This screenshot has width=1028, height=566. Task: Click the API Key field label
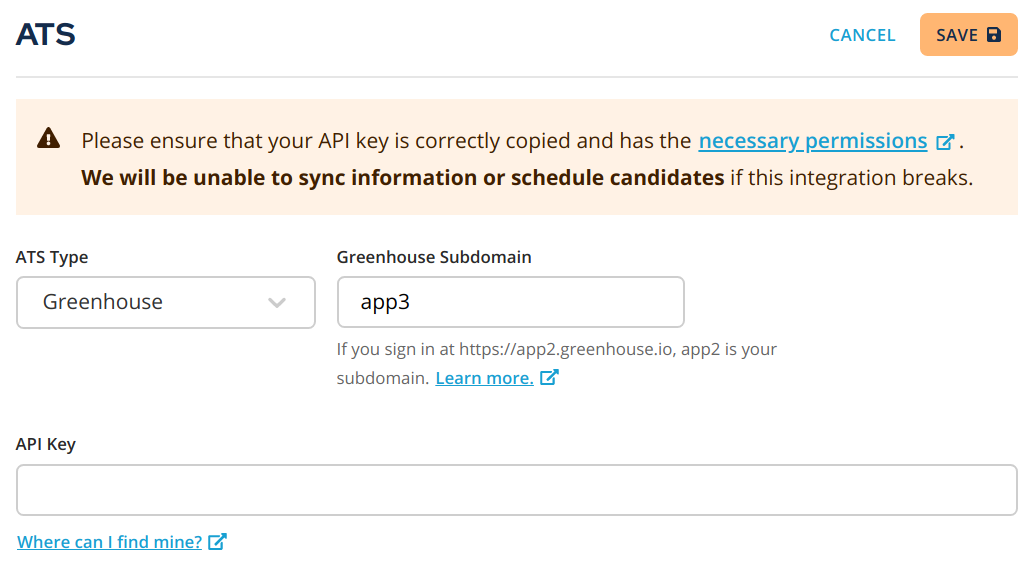click(46, 444)
